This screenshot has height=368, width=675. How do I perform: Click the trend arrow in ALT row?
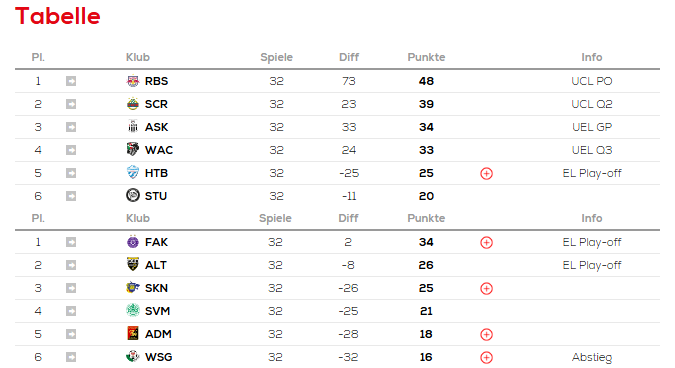point(71,265)
